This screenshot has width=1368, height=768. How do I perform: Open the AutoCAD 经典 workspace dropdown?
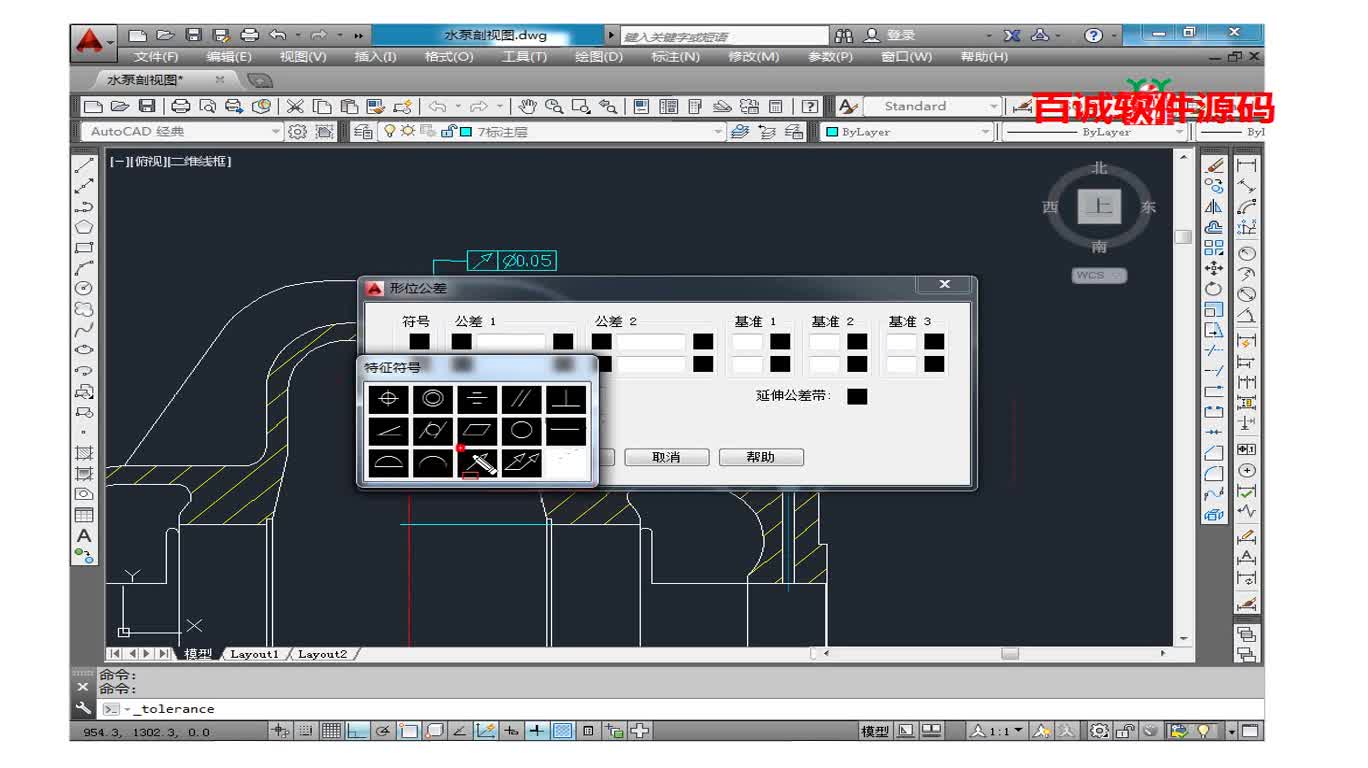click(275, 131)
